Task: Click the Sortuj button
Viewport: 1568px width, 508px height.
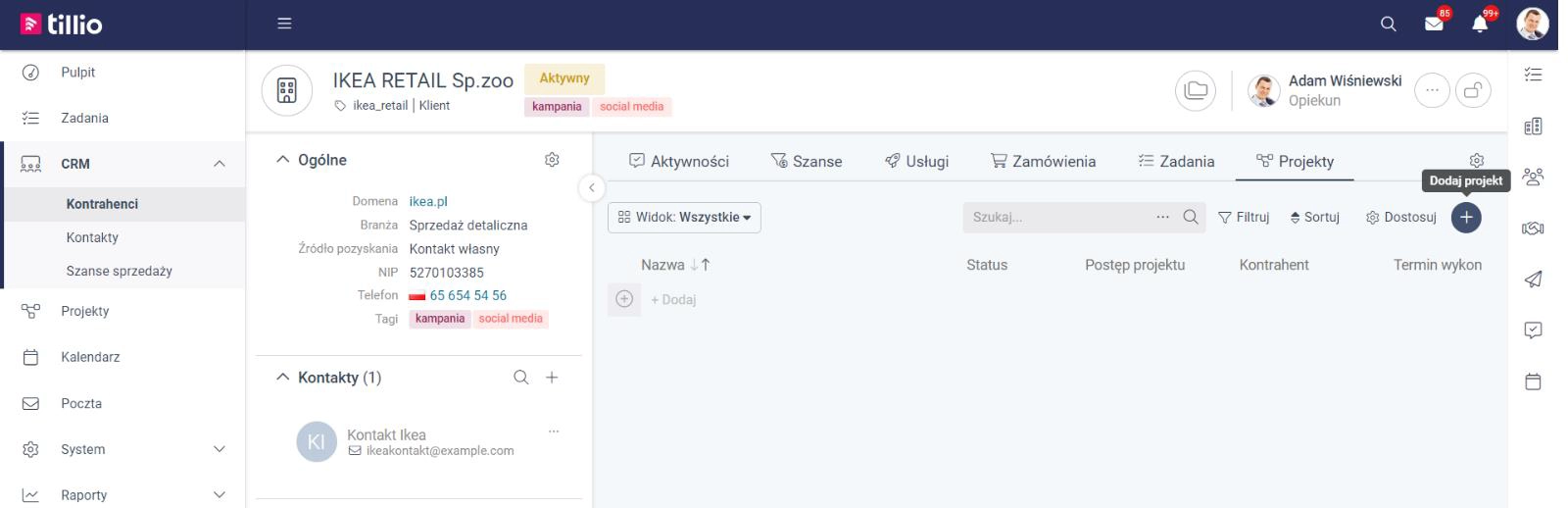Action: (x=1315, y=217)
